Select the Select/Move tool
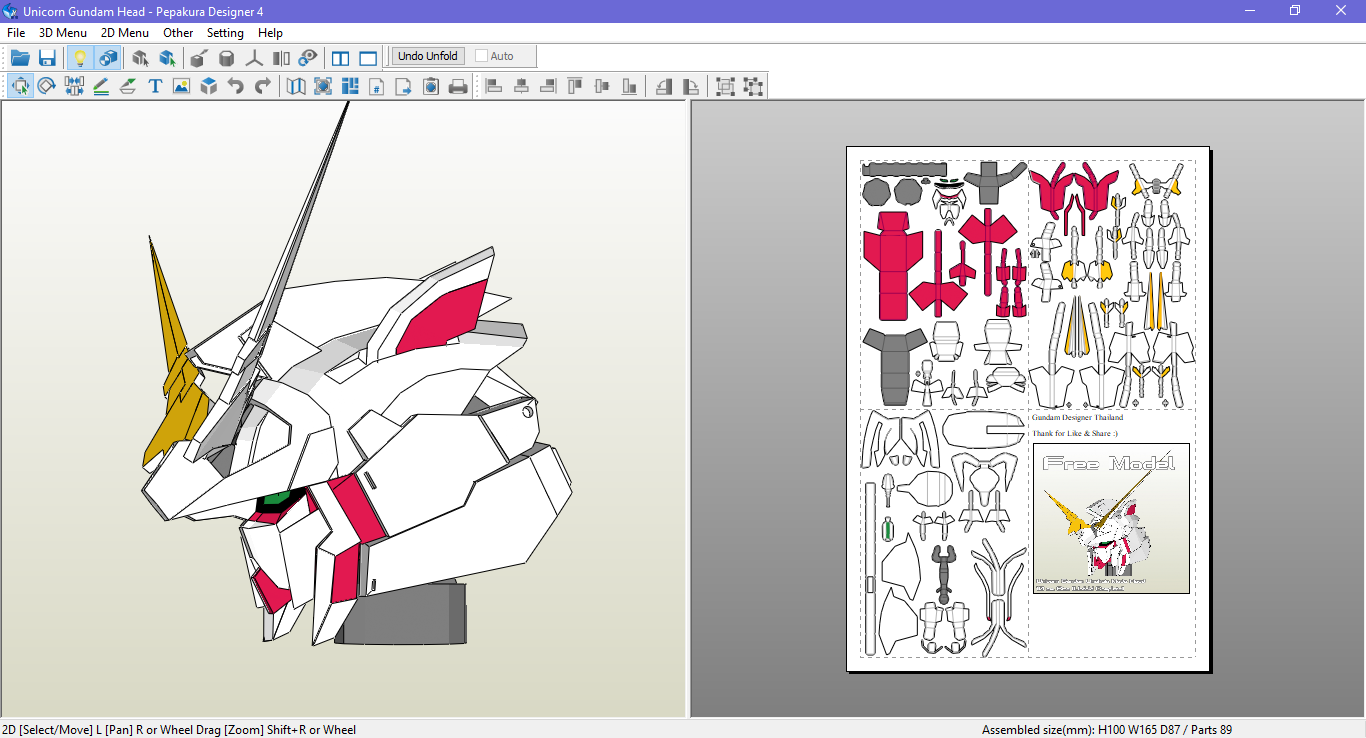1366x738 pixels. (x=20, y=86)
